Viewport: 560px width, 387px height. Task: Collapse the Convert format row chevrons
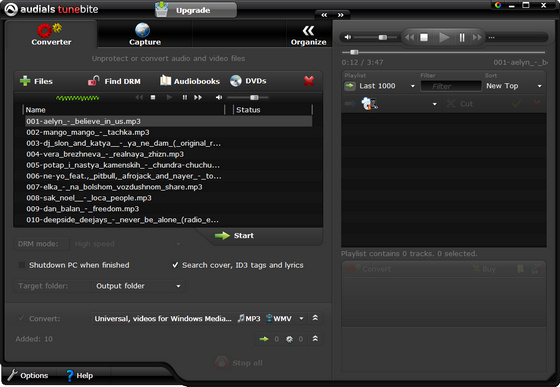315,318
